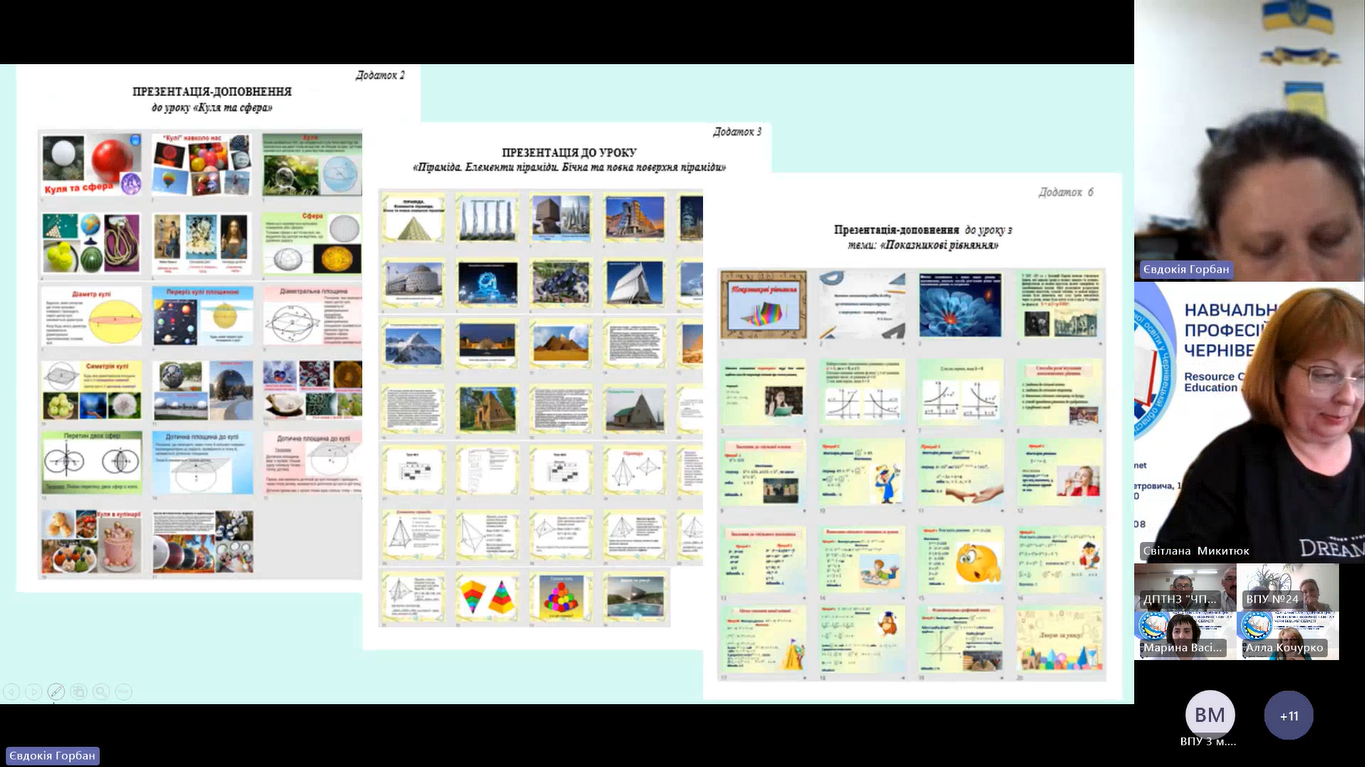Open the slideshow more options icon

click(123, 691)
